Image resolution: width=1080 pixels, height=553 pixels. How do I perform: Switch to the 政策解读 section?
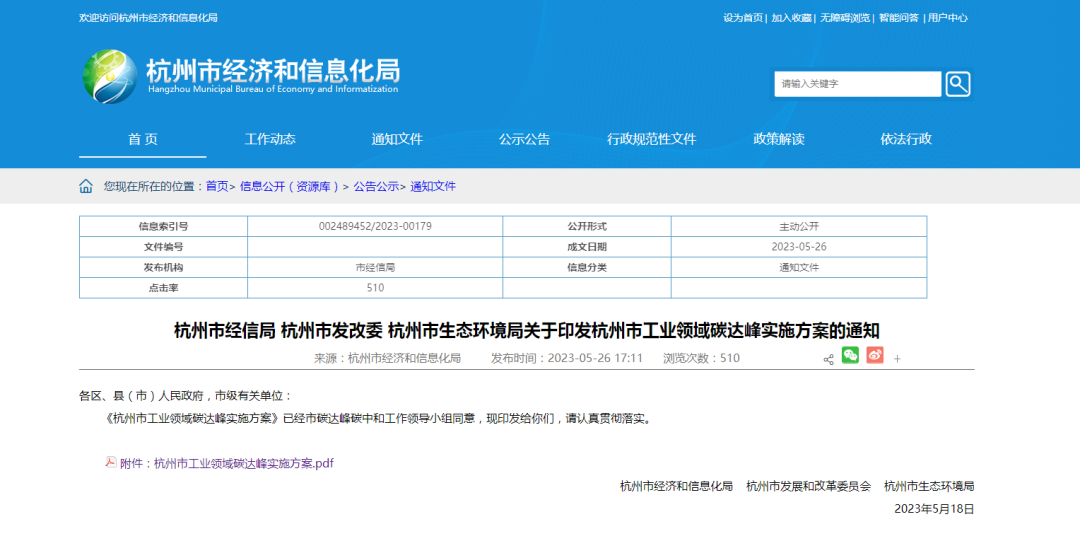[x=778, y=139]
